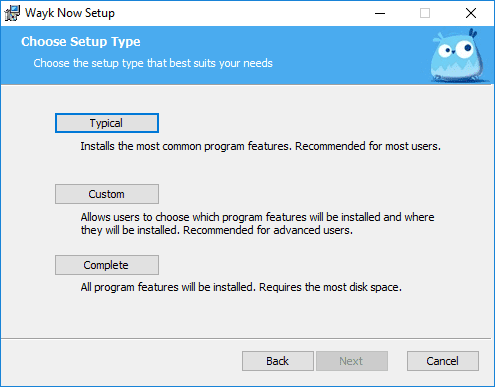Click the 'Wayk Now Setup' title text
Viewport: 495px width, 387px height.
tap(70, 13)
